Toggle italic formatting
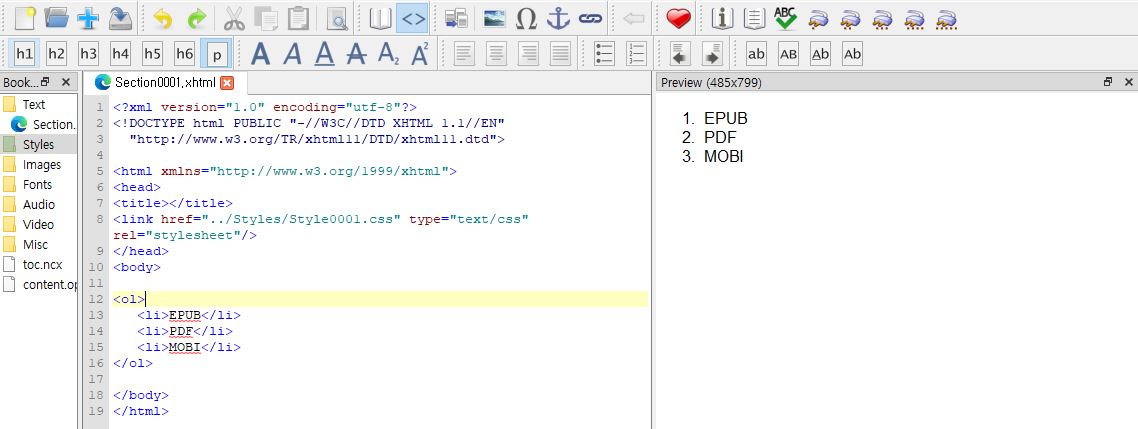The height and width of the screenshot is (429, 1138). coord(292,54)
